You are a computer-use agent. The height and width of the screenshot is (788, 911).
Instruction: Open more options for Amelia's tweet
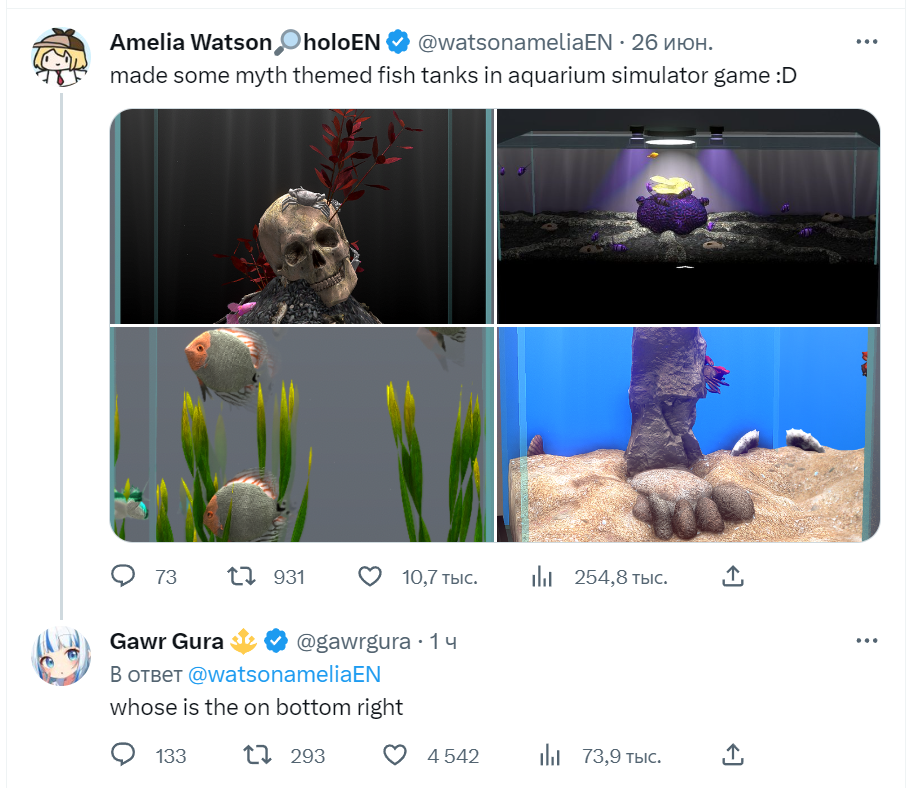pos(867,42)
